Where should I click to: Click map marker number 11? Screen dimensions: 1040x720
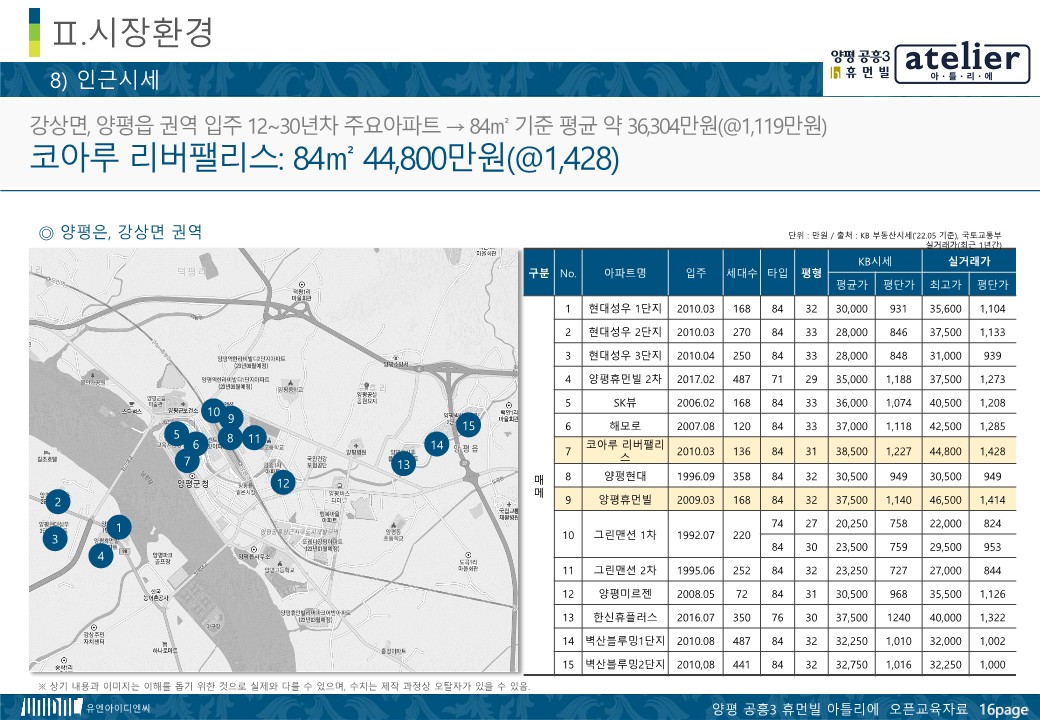[254, 438]
